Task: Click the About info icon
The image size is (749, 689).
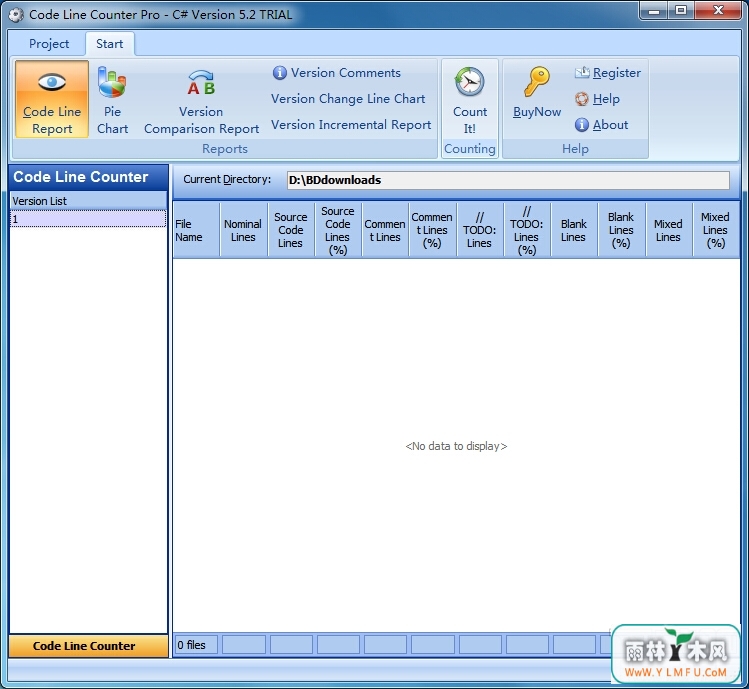Action: (581, 125)
